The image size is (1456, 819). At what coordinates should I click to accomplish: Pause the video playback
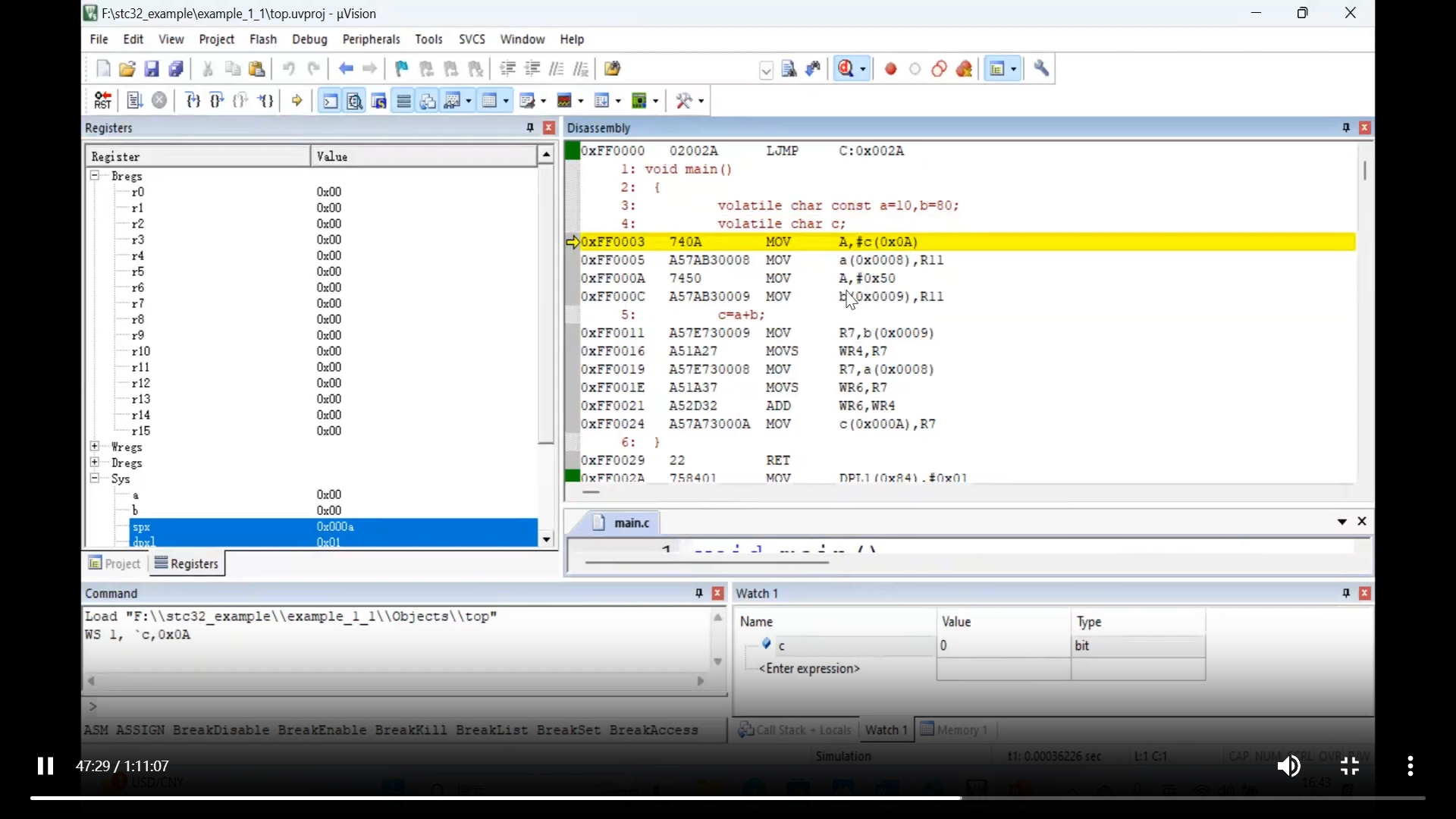[45, 767]
